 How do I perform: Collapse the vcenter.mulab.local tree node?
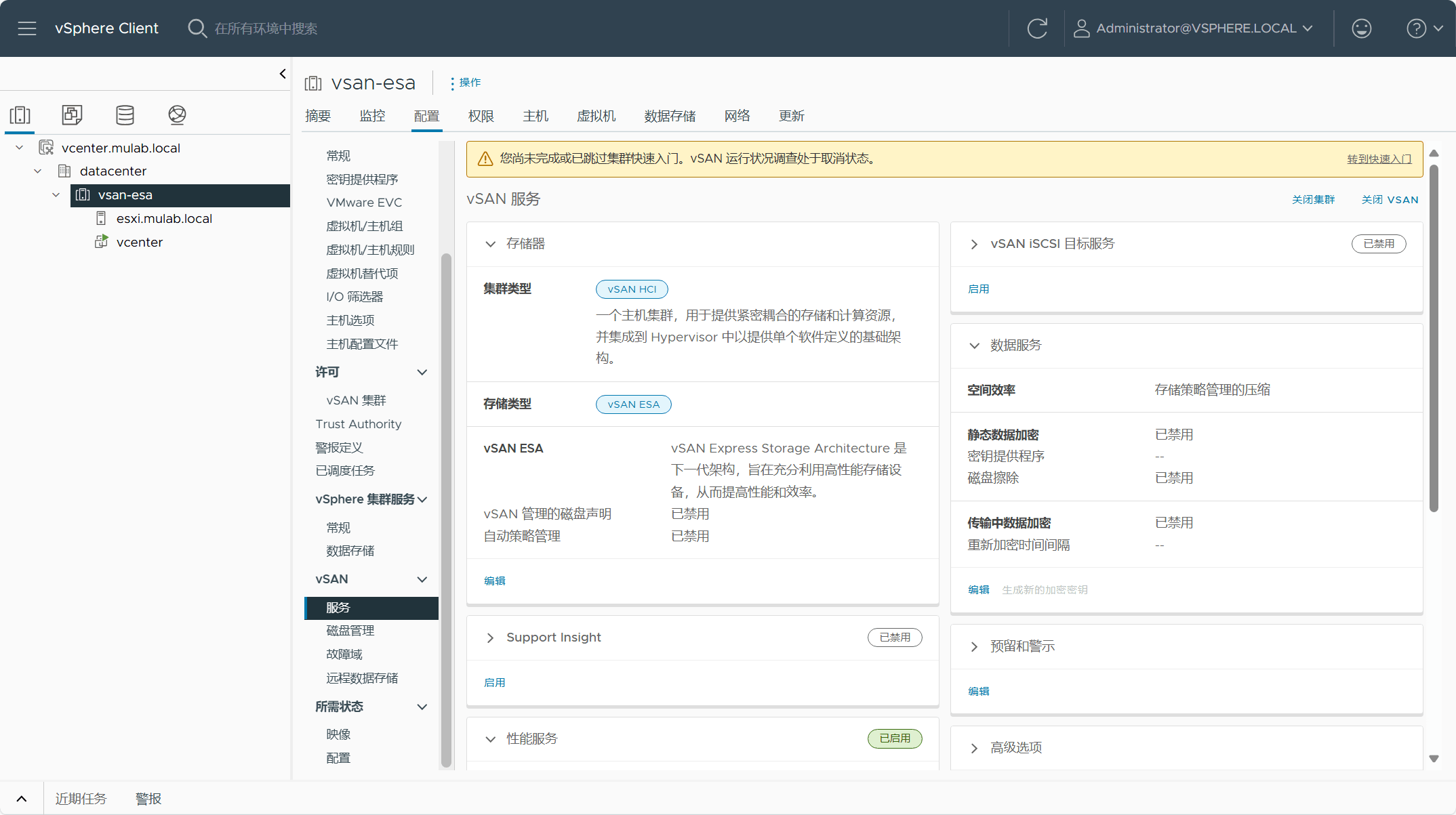[x=20, y=148]
